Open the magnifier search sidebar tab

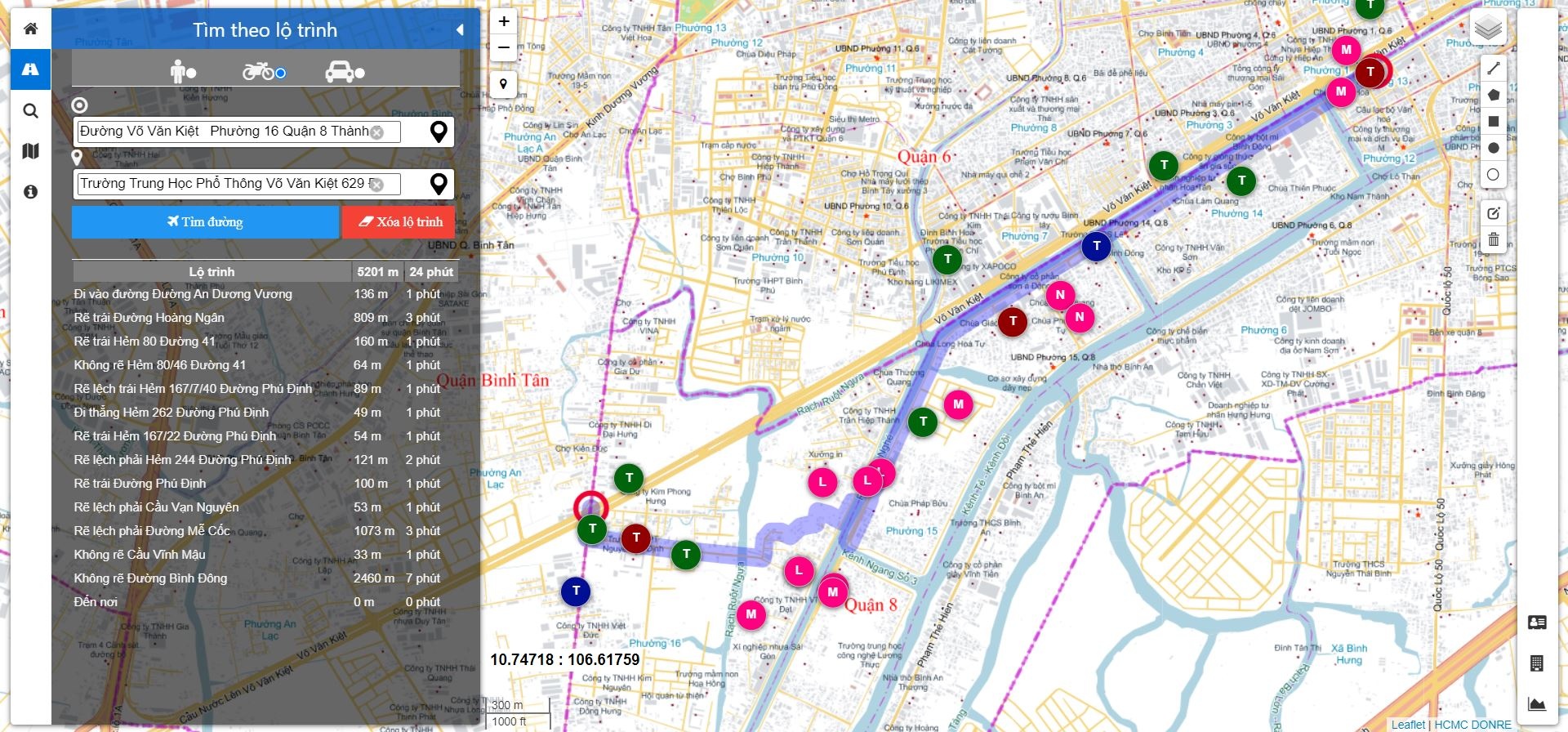(x=30, y=110)
